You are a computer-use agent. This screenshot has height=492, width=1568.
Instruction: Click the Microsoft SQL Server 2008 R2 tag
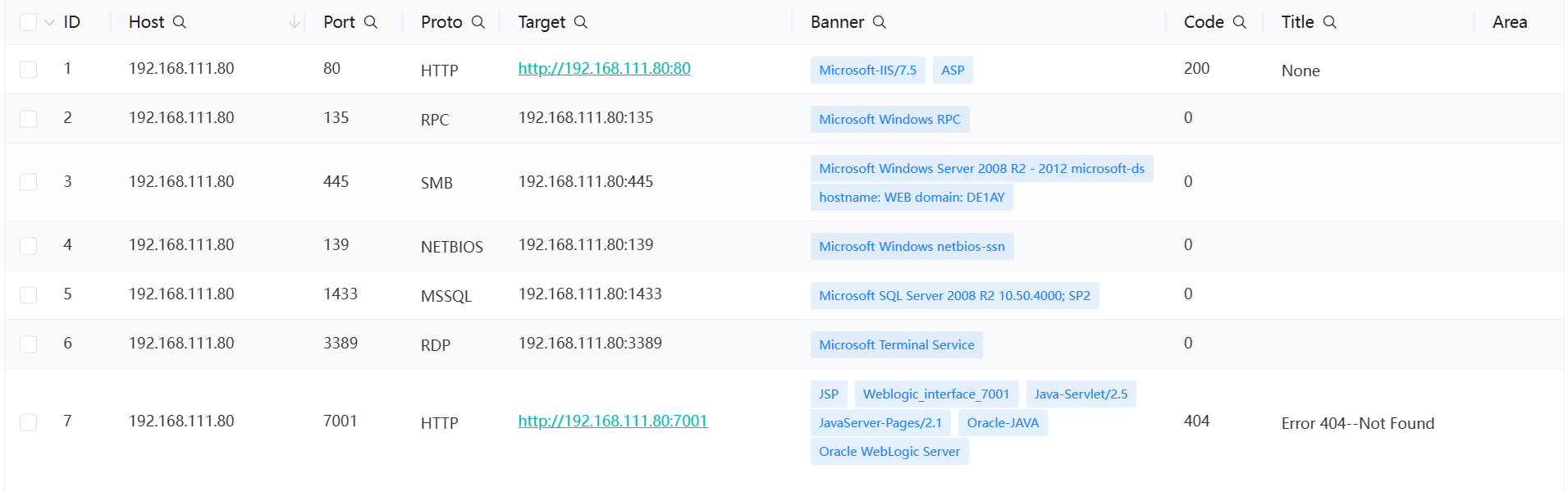point(954,296)
